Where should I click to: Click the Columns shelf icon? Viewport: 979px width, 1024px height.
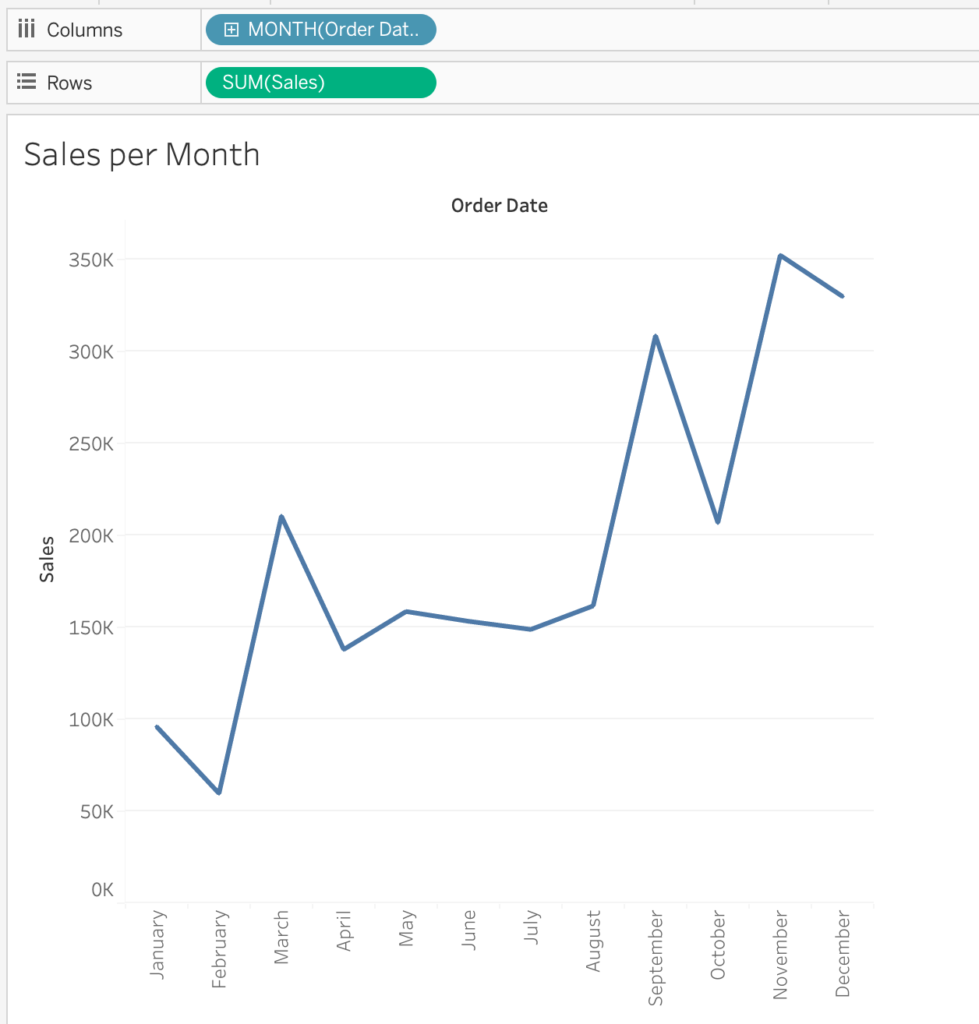tap(27, 29)
